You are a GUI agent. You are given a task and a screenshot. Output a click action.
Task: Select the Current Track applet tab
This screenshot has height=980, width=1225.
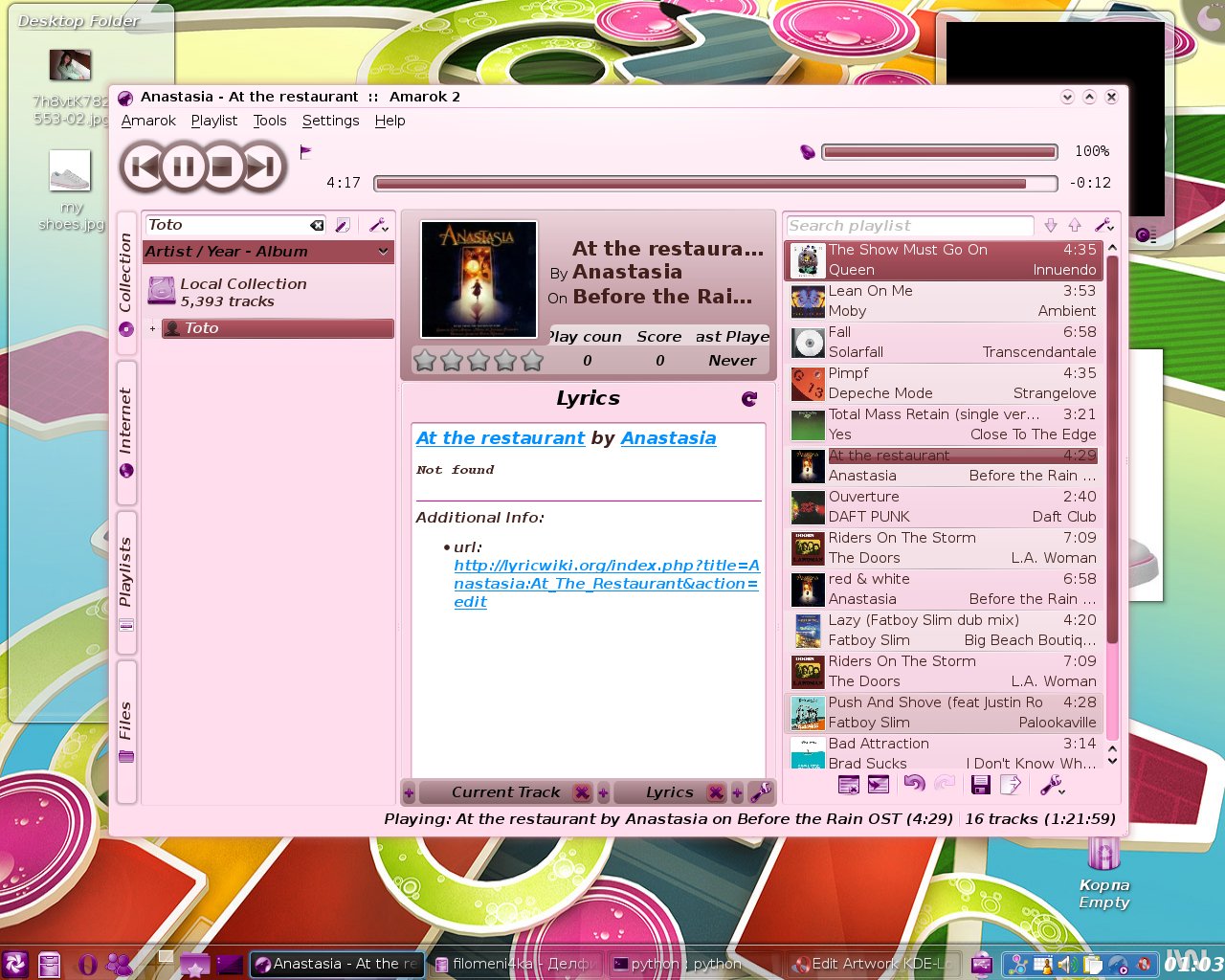(x=505, y=792)
